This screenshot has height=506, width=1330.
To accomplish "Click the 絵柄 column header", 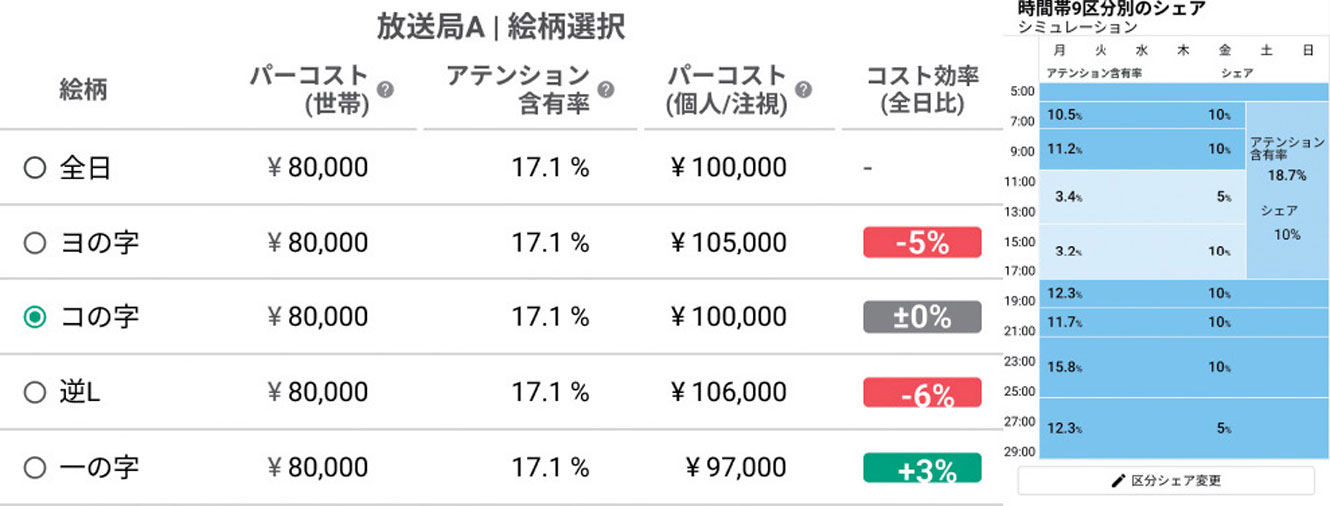I will point(83,89).
